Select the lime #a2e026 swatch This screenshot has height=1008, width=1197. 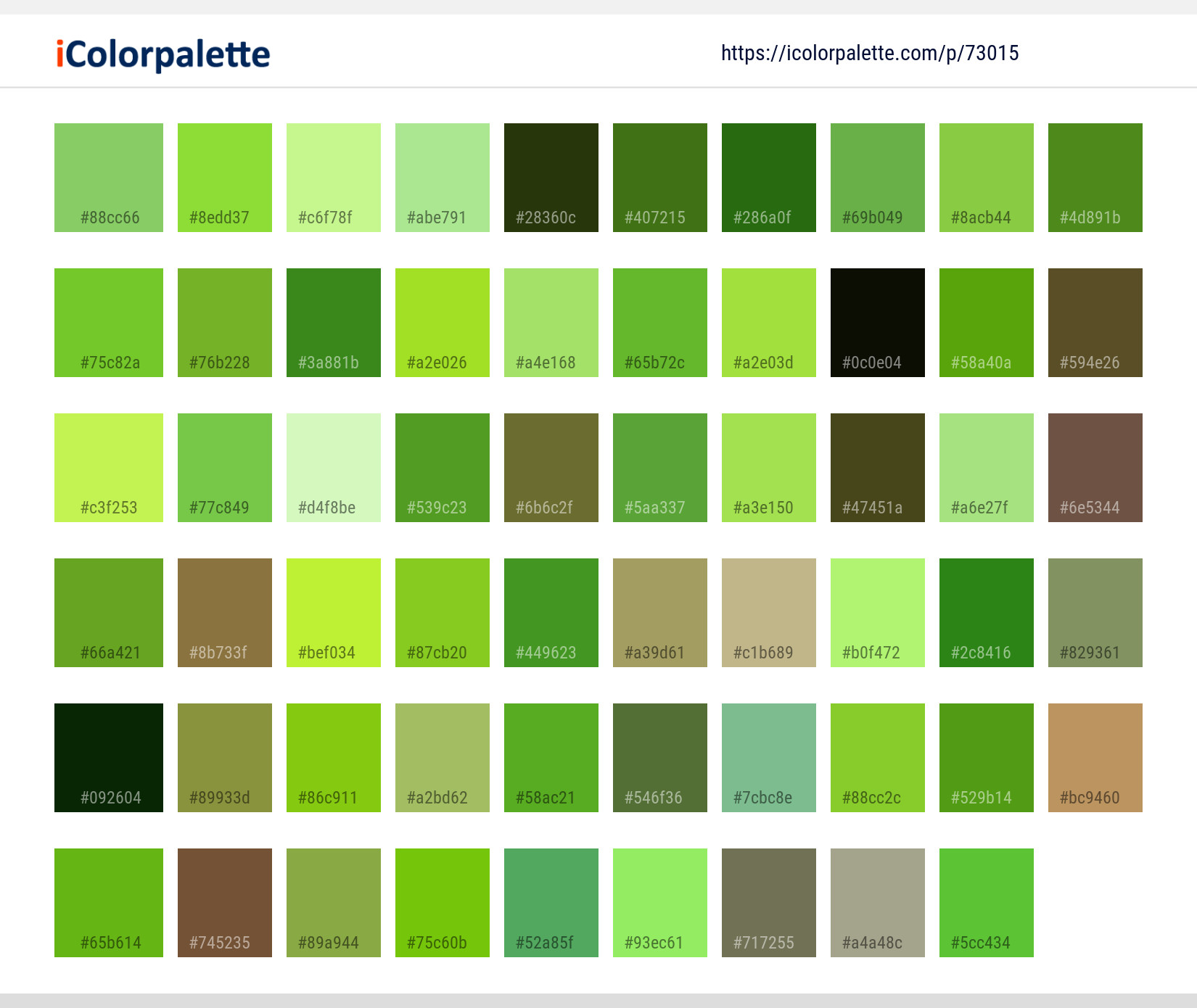click(443, 323)
